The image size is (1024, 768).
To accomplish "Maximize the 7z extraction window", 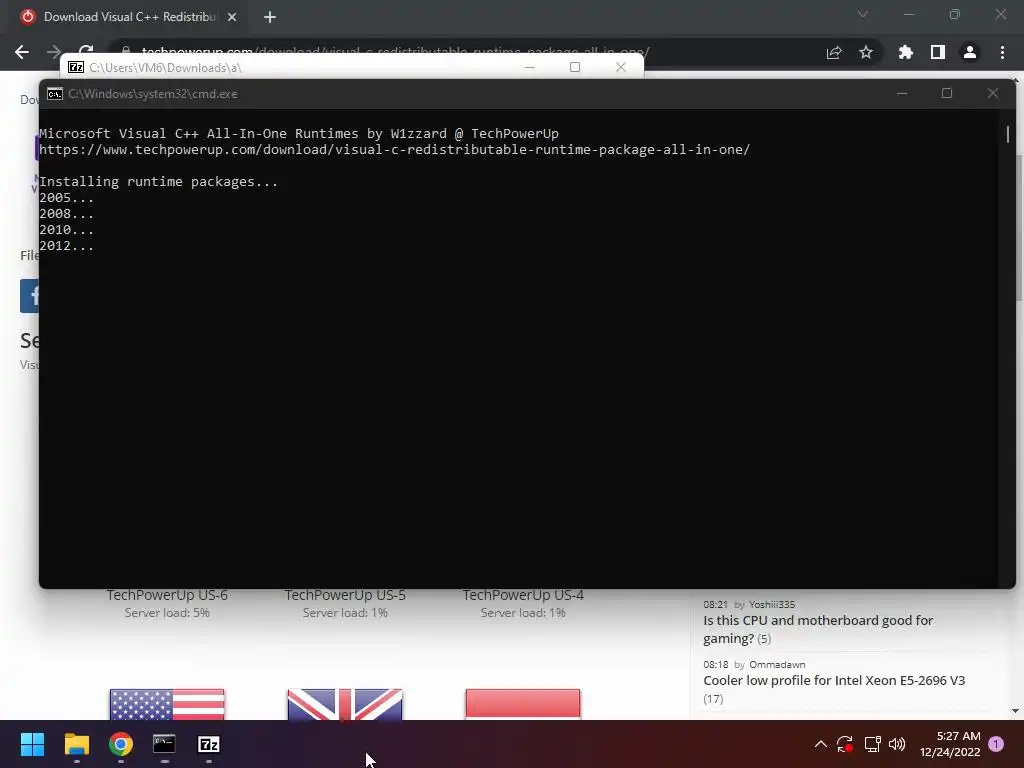I will coord(575,67).
